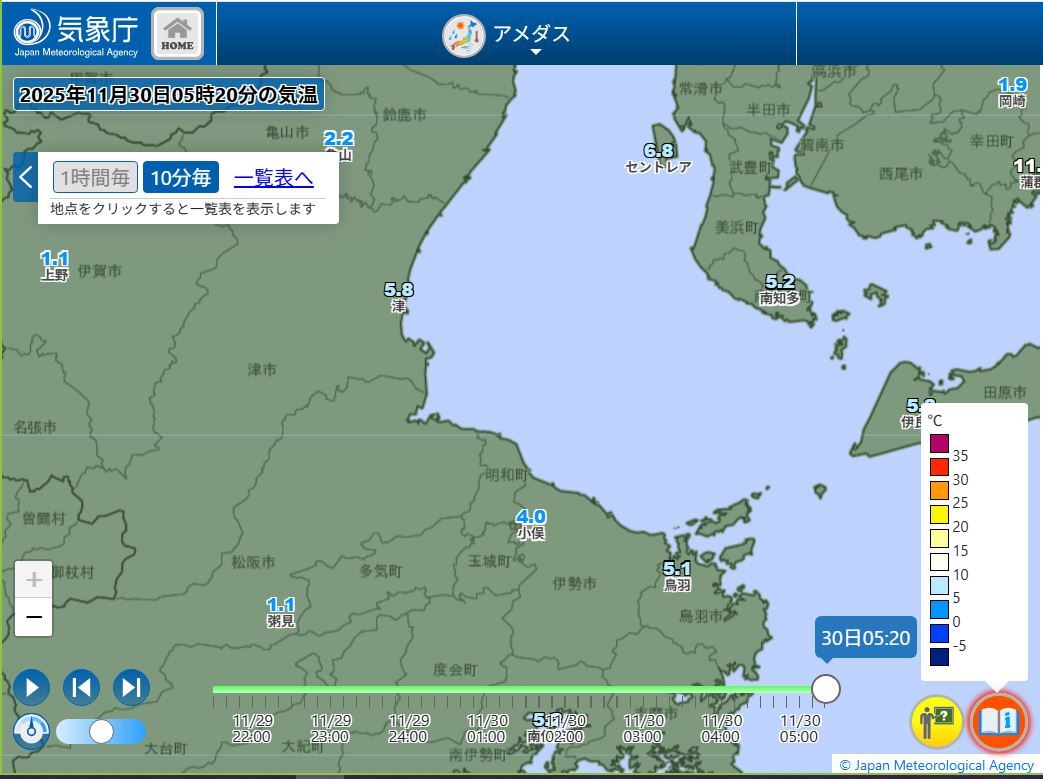Open the legend book info icon

click(997, 721)
